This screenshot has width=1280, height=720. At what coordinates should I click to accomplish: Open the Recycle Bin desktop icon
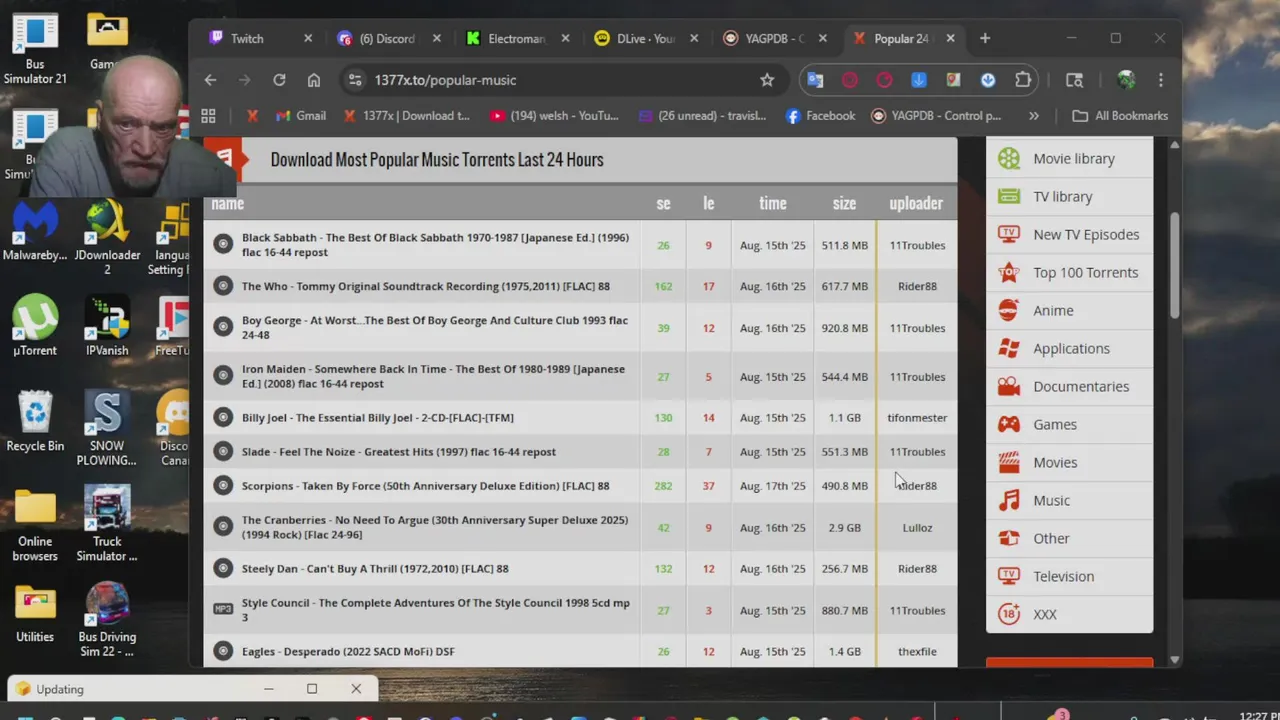[35, 422]
